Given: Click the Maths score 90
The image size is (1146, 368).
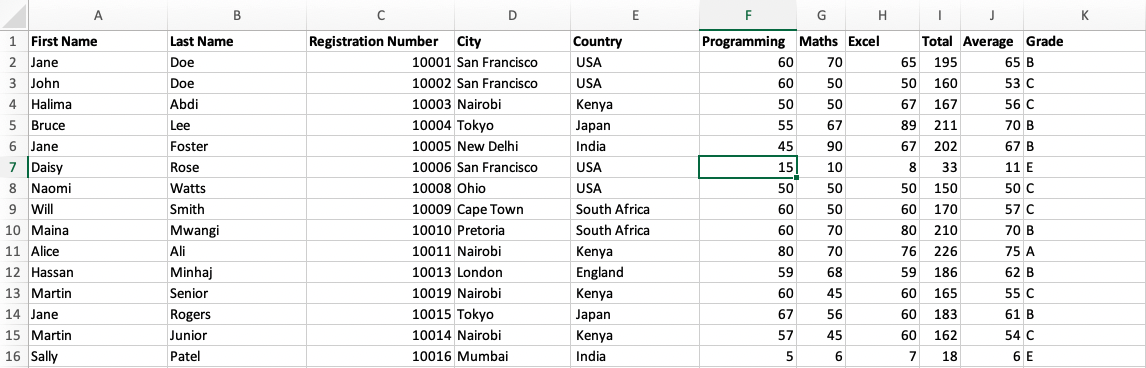Looking at the screenshot, I should point(821,147).
